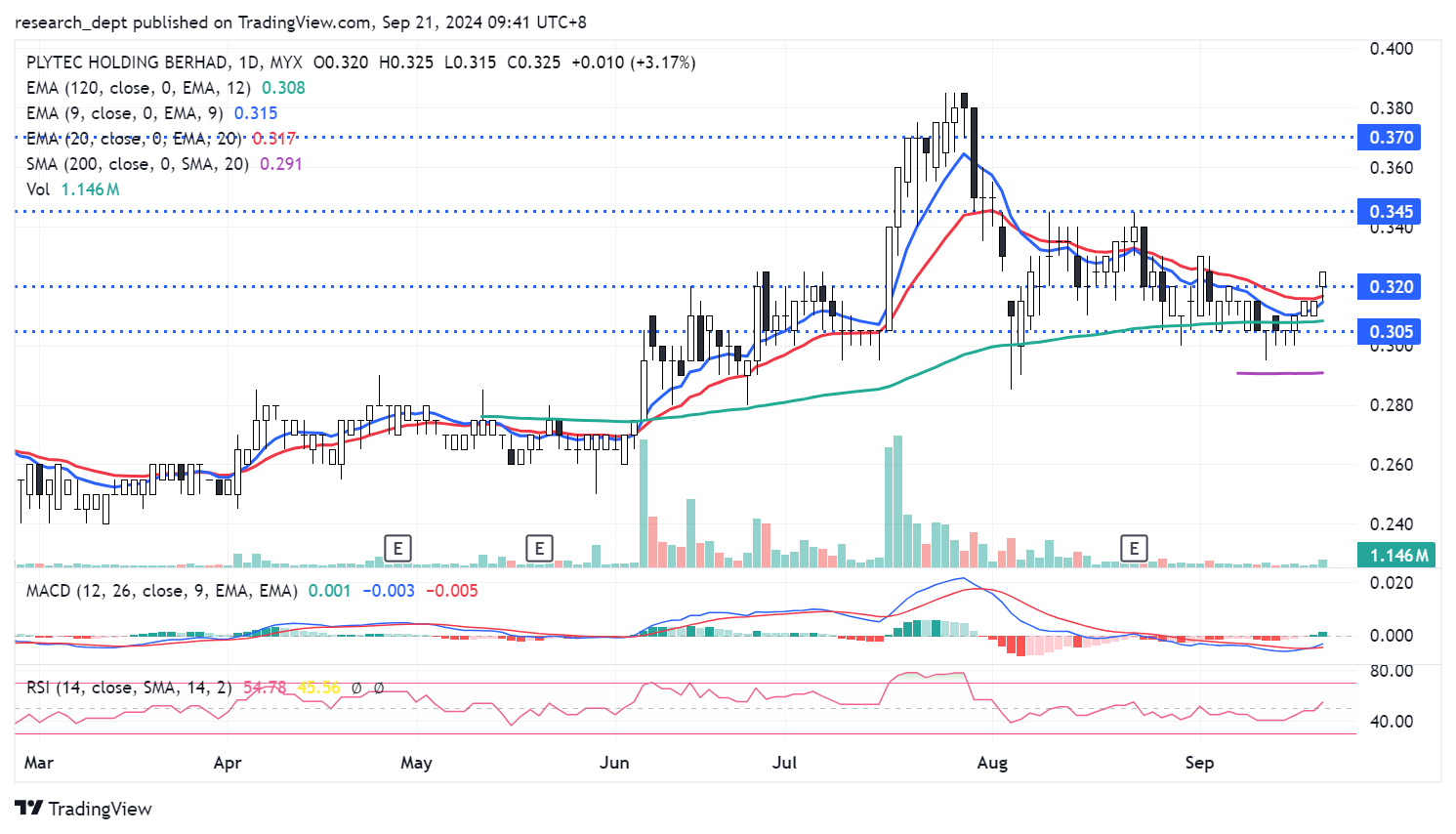Select the SMA 200 indicator legend

click(x=137, y=164)
